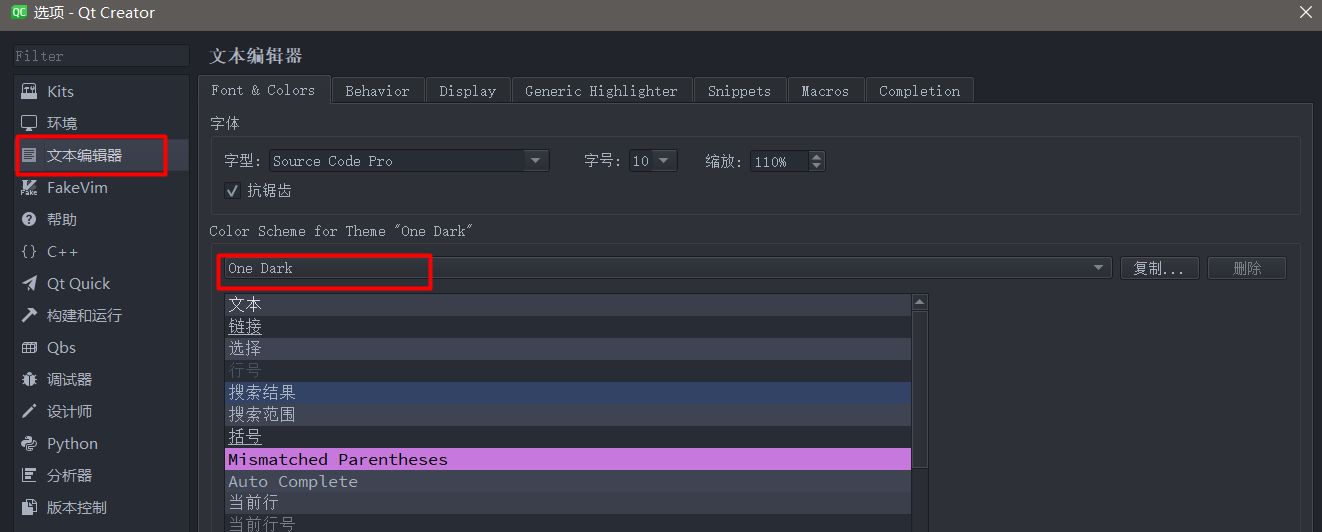The image size is (1322, 532).
Task: Select the 选择 color entry
Action: (568, 348)
